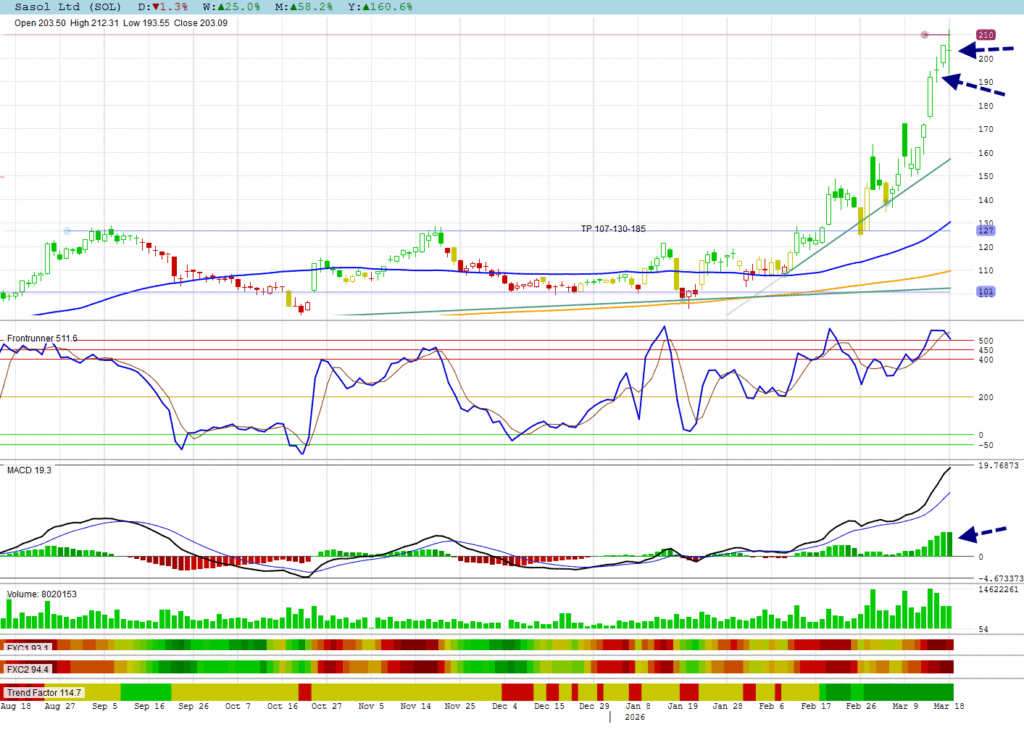The image size is (1024, 735).
Task: Open the MACD 19.3 indicator label
Action: (x=28, y=470)
